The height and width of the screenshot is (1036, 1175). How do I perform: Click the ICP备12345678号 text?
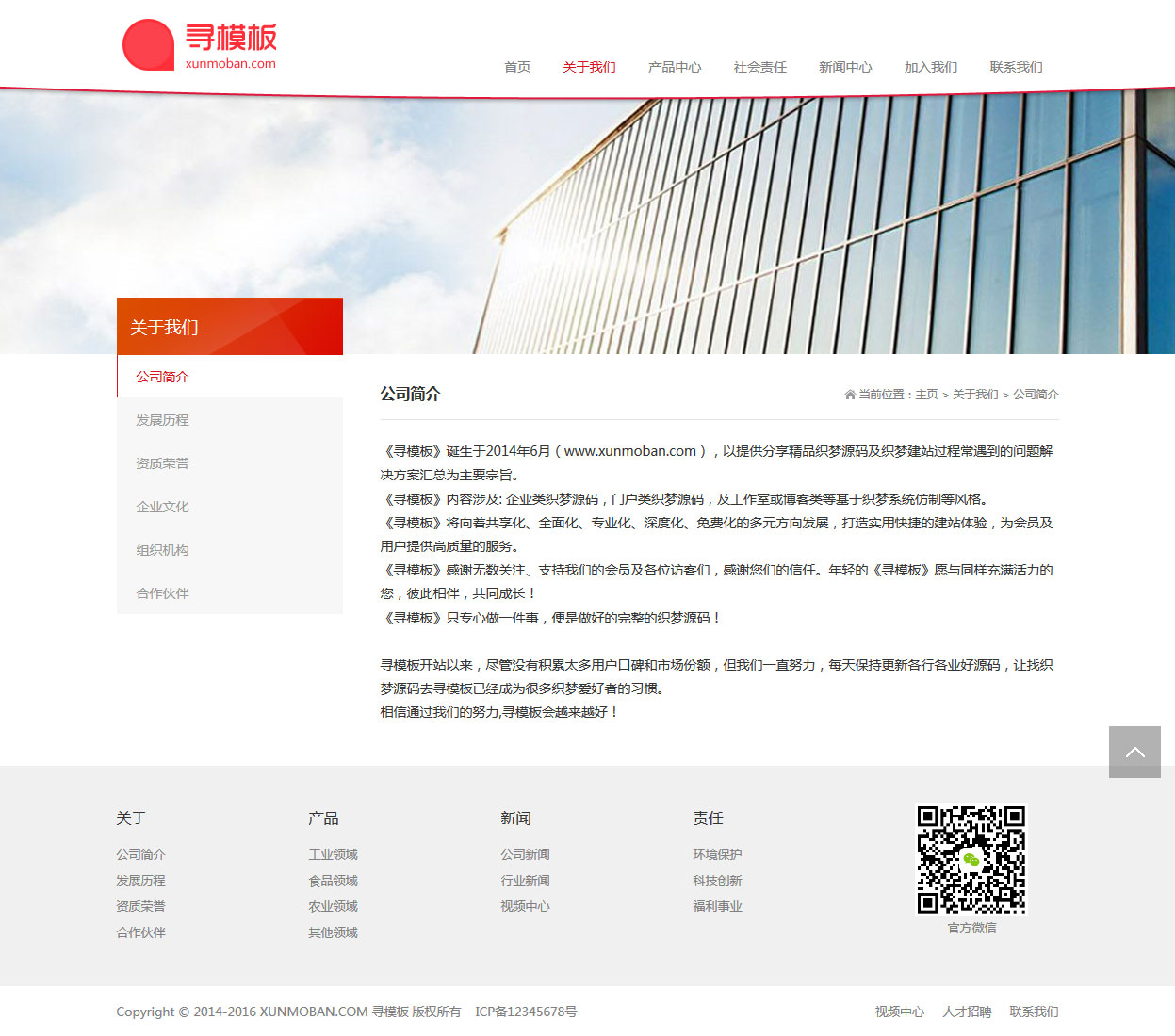pyautogui.click(x=526, y=1012)
